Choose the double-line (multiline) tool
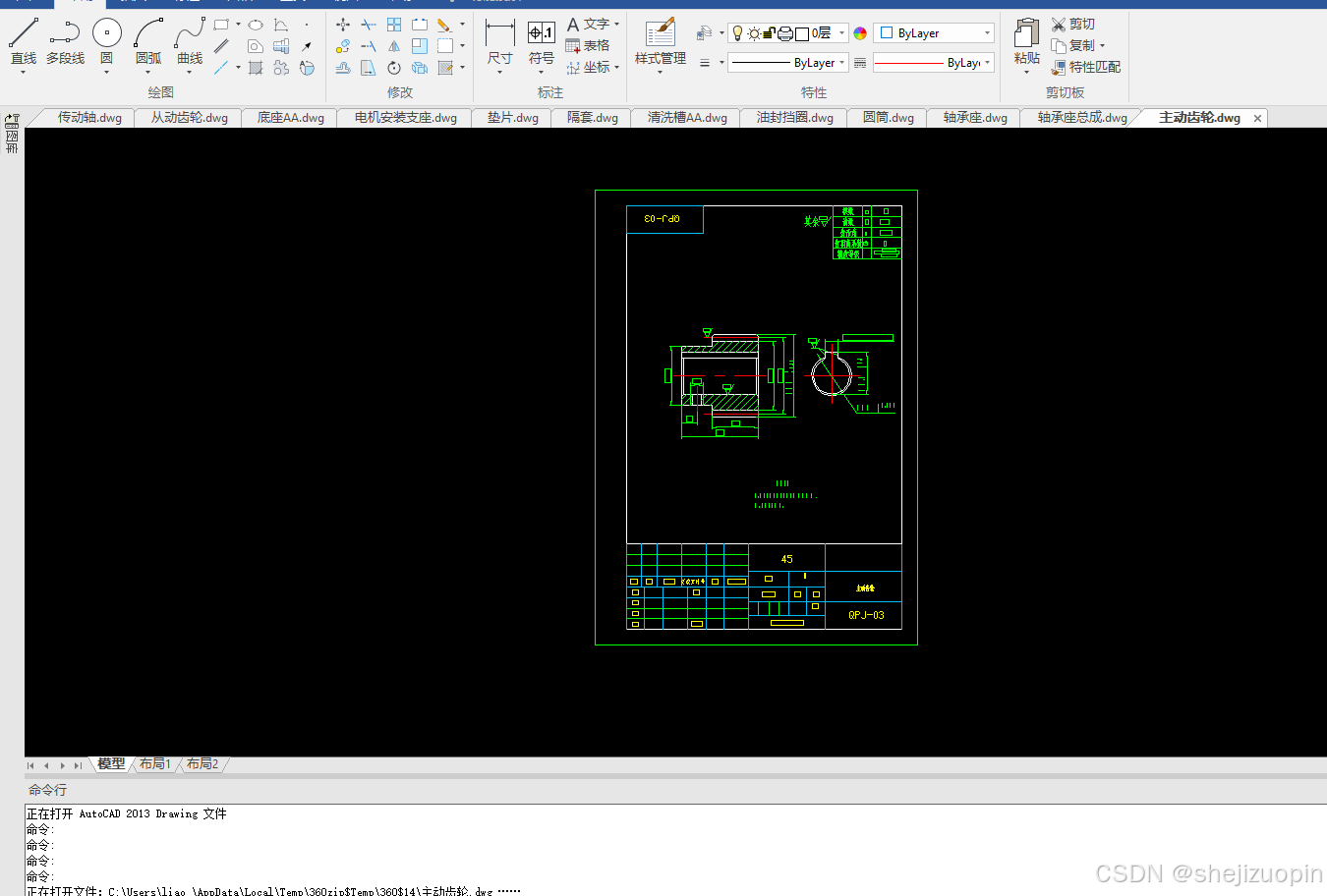Viewport: 1327px width, 896px height. coord(221,46)
